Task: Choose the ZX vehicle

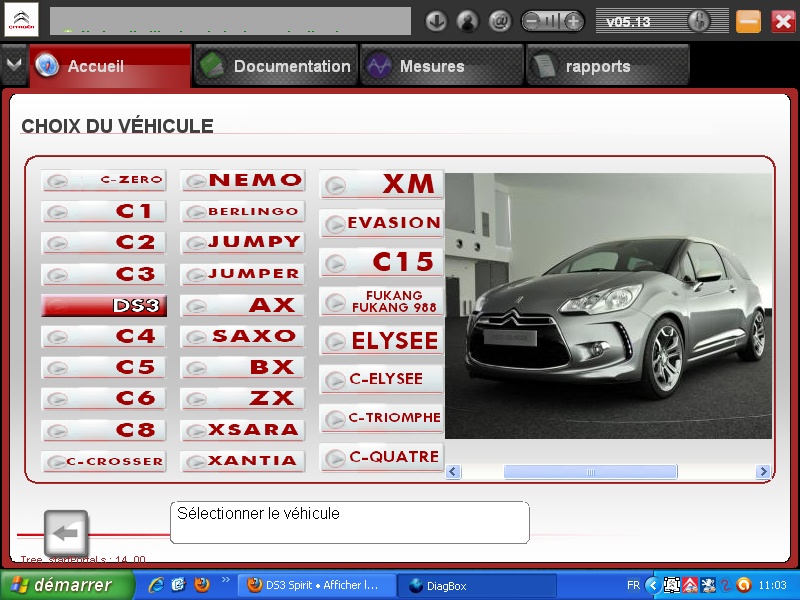Action: [x=243, y=398]
